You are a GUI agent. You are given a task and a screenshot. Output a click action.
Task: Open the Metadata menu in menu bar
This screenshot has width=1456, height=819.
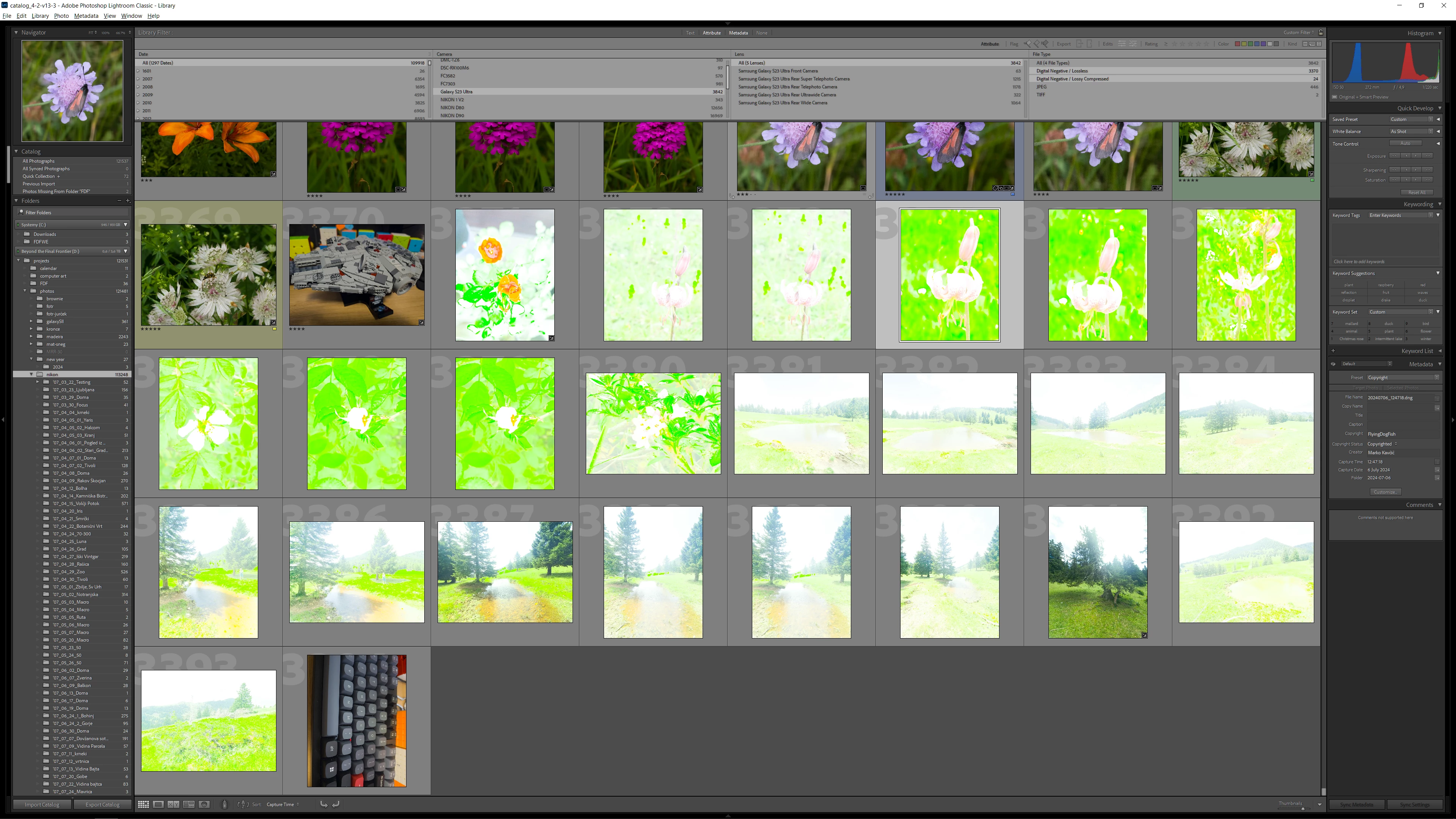[x=86, y=16]
